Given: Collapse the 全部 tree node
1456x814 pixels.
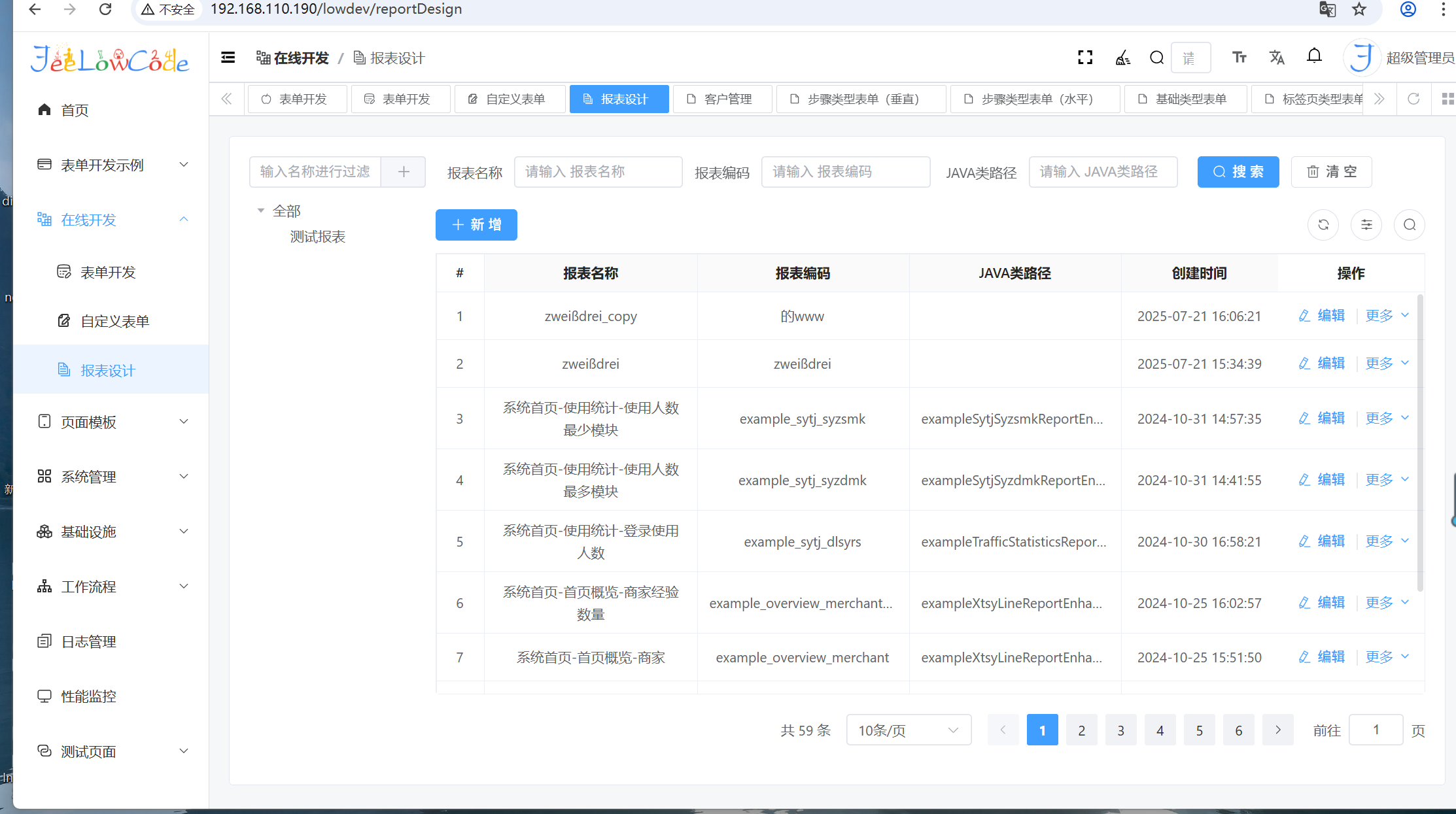Looking at the screenshot, I should tap(261, 211).
